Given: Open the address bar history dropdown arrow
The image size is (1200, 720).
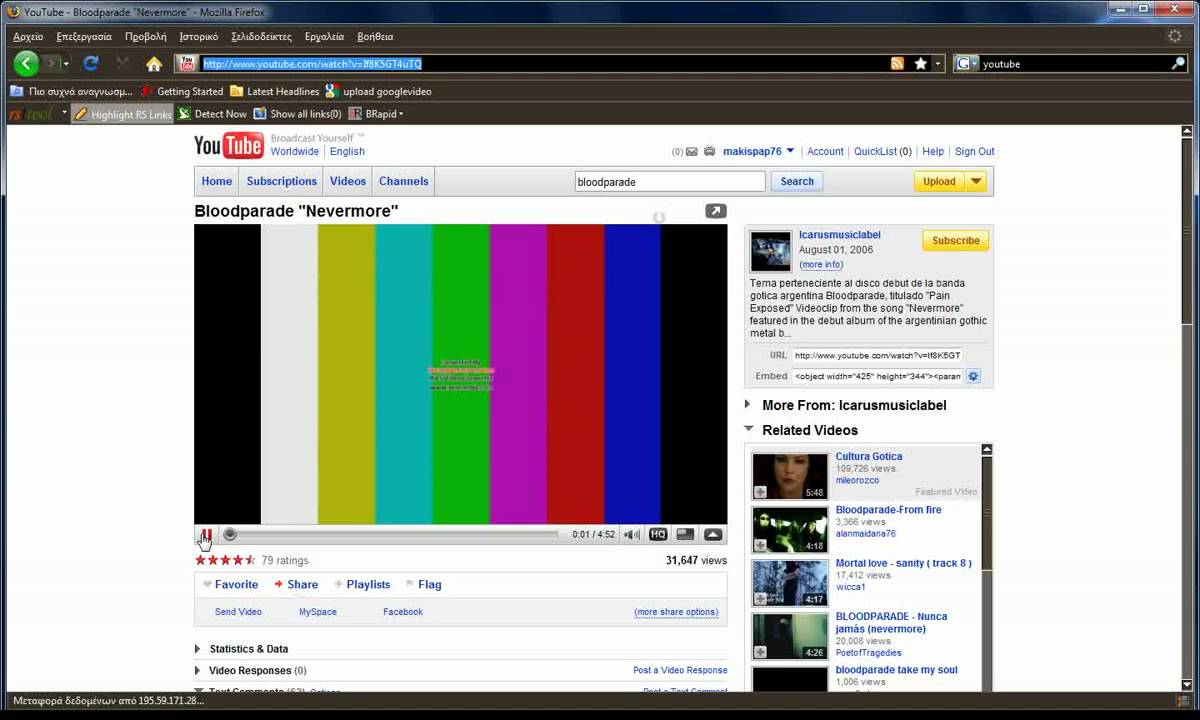Looking at the screenshot, I should click(938, 63).
